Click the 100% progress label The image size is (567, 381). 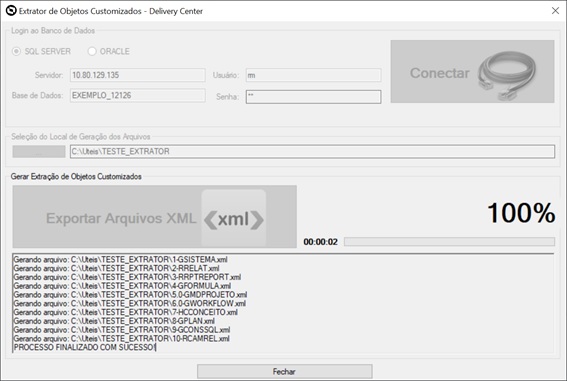tap(521, 213)
